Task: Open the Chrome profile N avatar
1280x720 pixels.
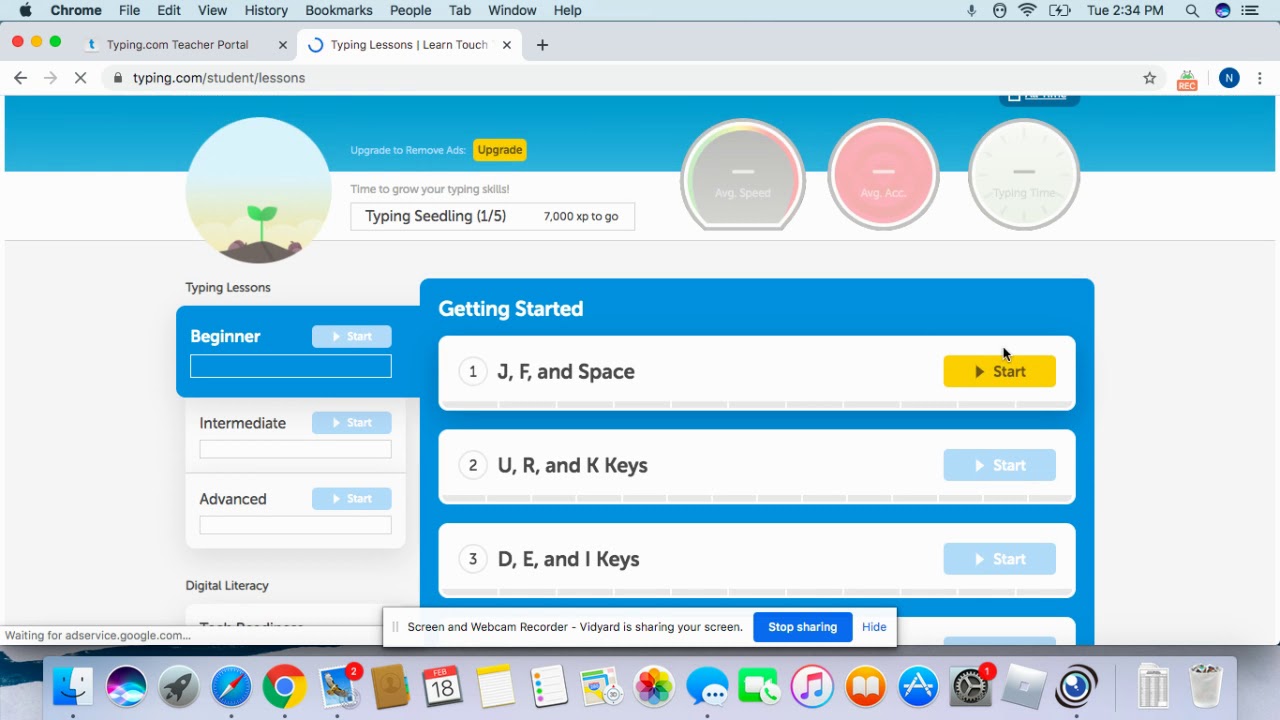Action: point(1229,78)
